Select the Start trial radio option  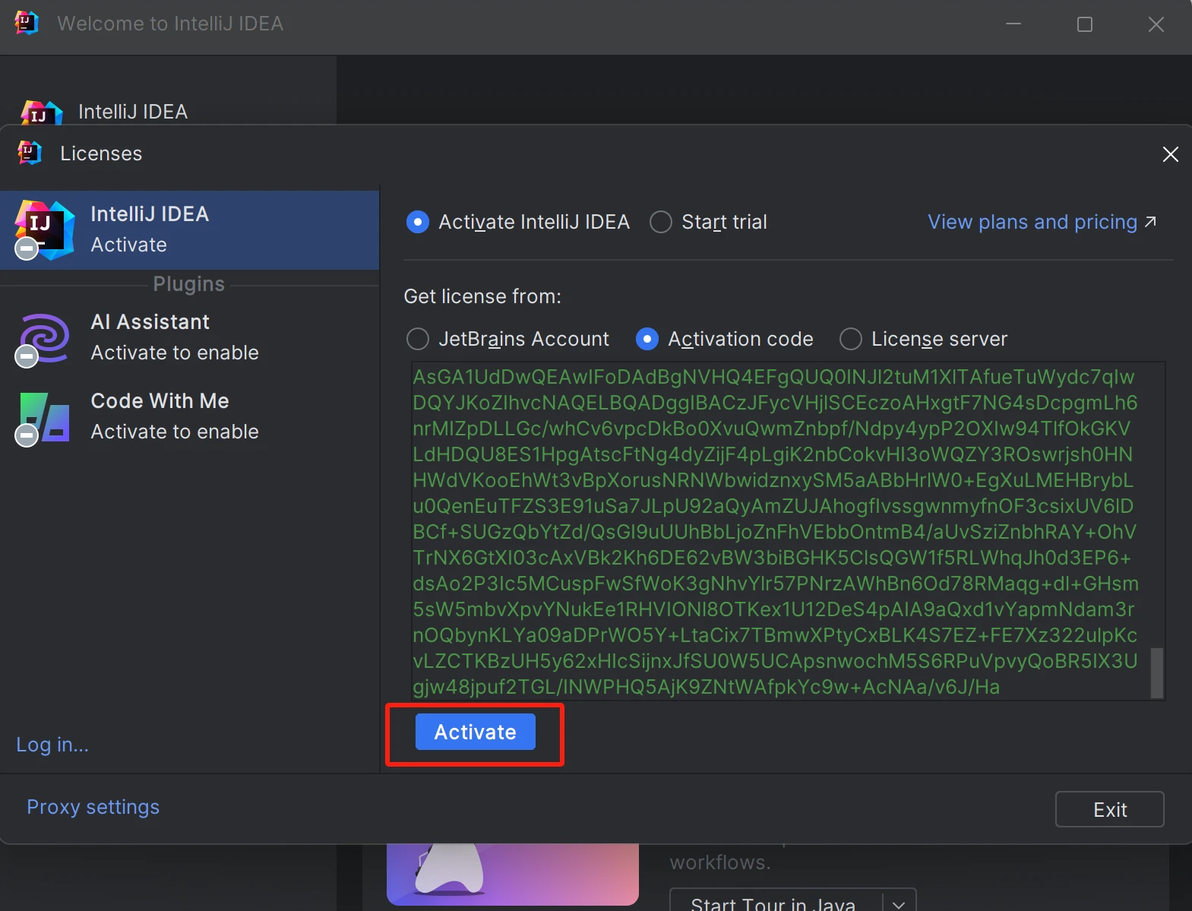coord(661,222)
